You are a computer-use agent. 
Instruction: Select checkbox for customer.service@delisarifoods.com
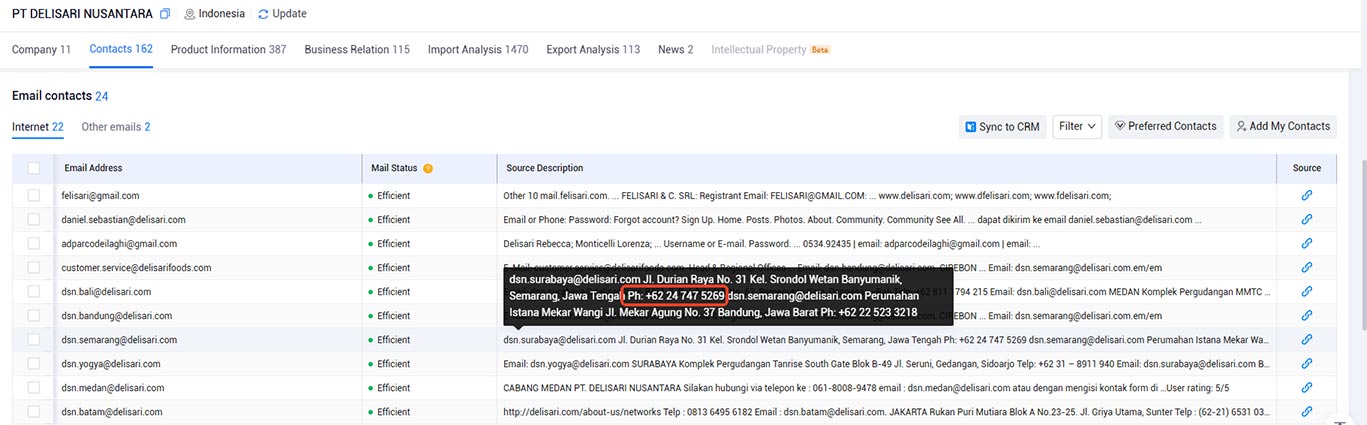(x=34, y=268)
